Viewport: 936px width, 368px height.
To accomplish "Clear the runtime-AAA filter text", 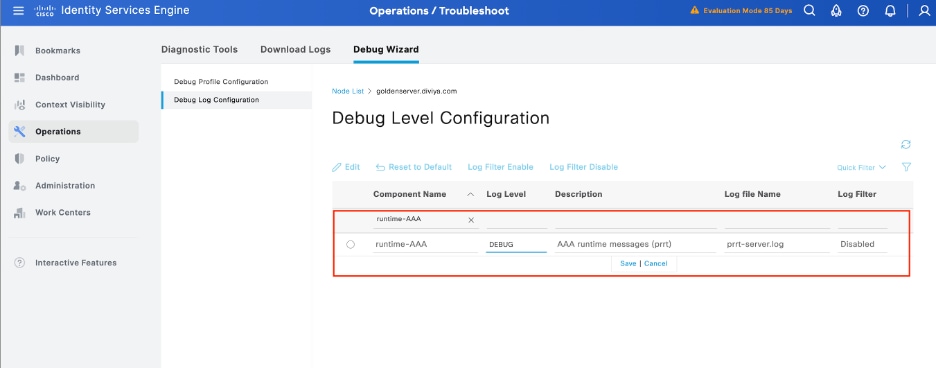I will (x=471, y=220).
